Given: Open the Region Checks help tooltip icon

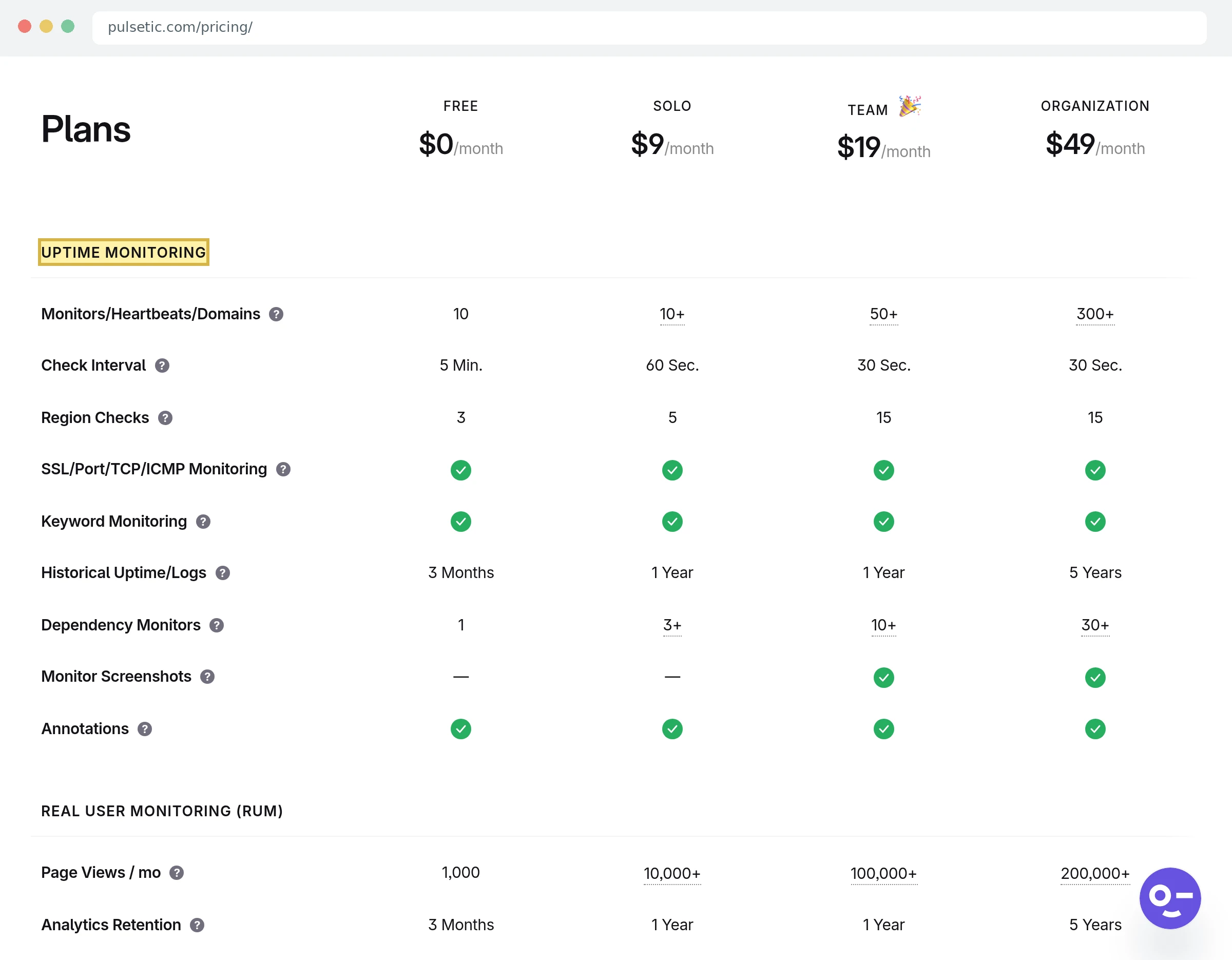Looking at the screenshot, I should pos(165,418).
